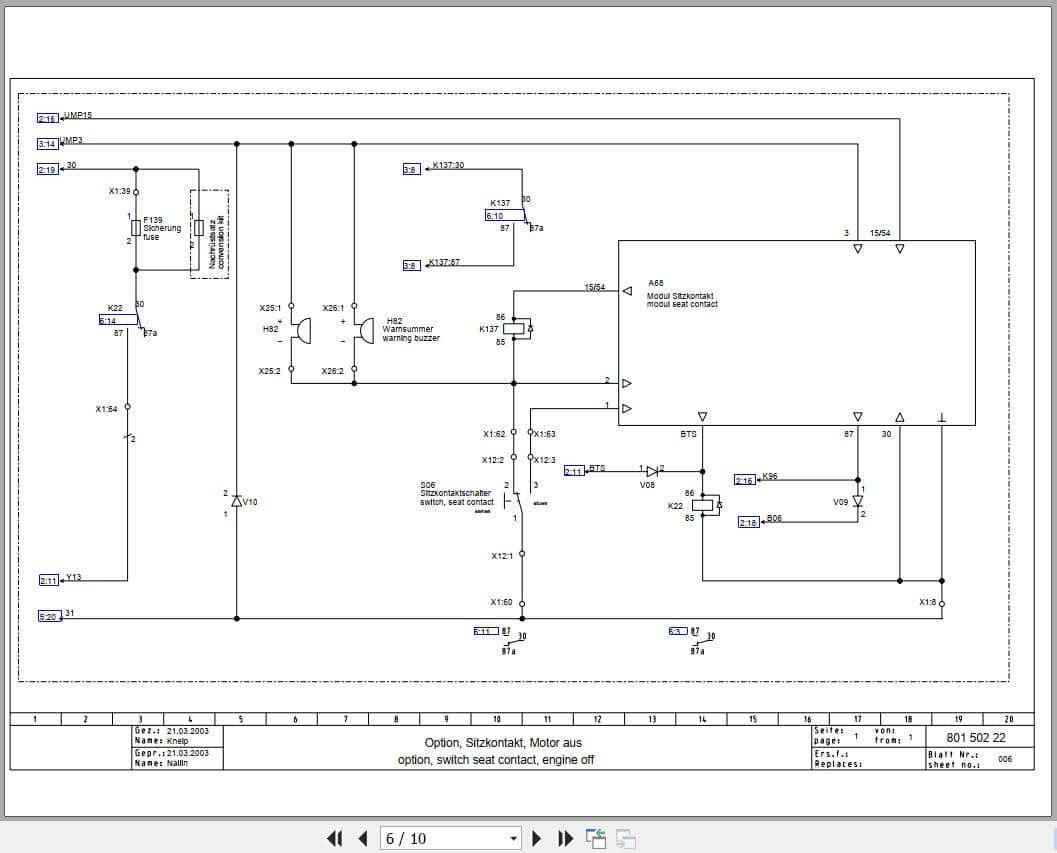Open the 6:3 contact reference link

677,631
